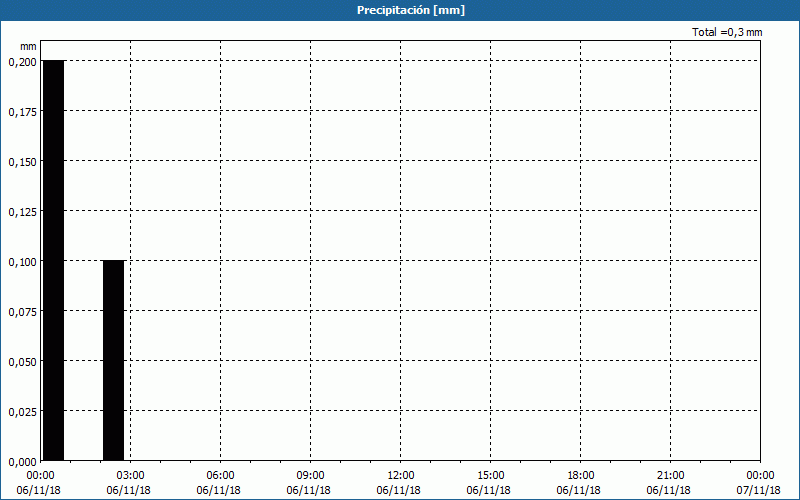Click the 12:00 time axis label
This screenshot has width=800, height=500.
[x=401, y=476]
